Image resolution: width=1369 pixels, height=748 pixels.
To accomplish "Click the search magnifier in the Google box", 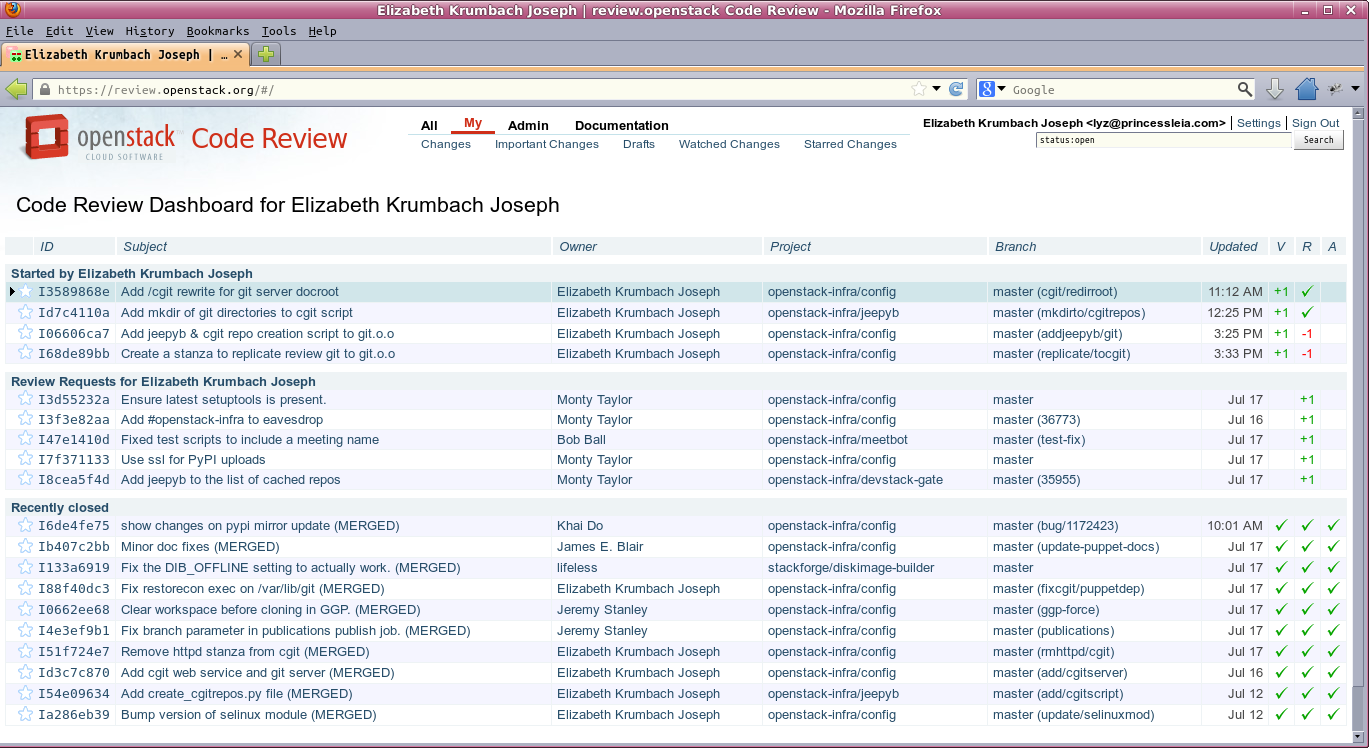I will coord(1245,89).
